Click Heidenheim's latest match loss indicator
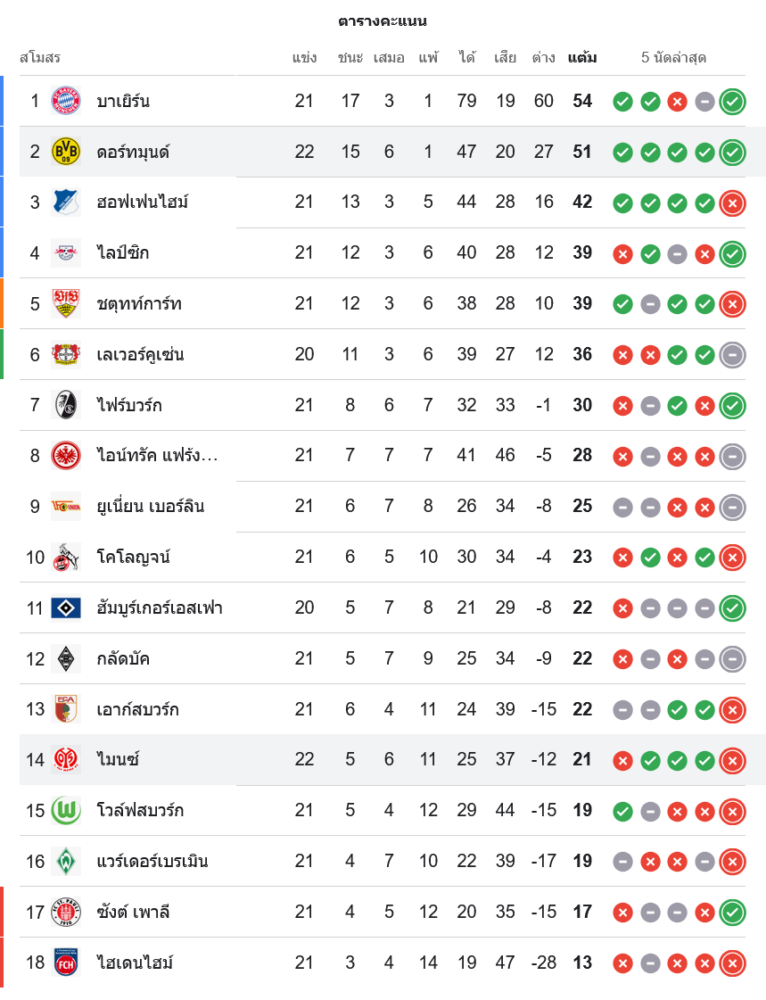 point(733,963)
